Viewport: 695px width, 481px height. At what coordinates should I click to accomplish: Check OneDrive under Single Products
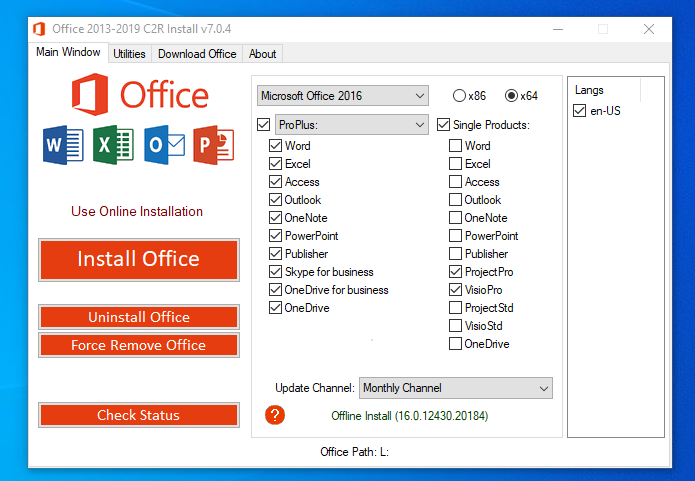point(455,344)
